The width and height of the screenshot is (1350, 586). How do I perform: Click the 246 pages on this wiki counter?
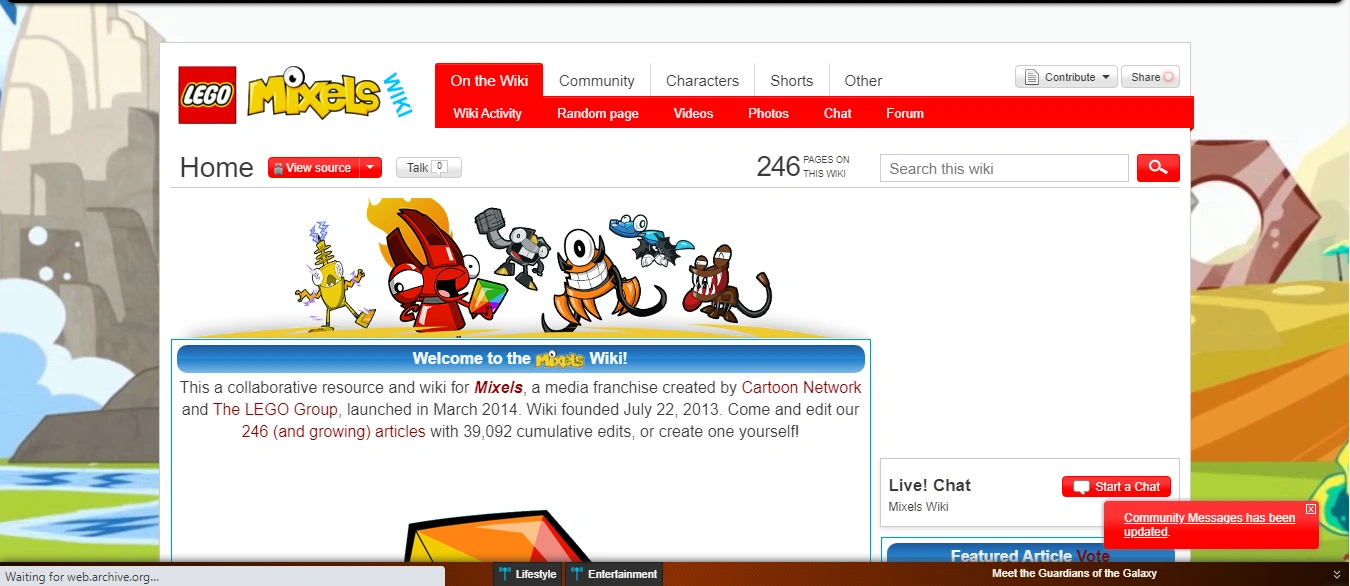[x=803, y=167]
